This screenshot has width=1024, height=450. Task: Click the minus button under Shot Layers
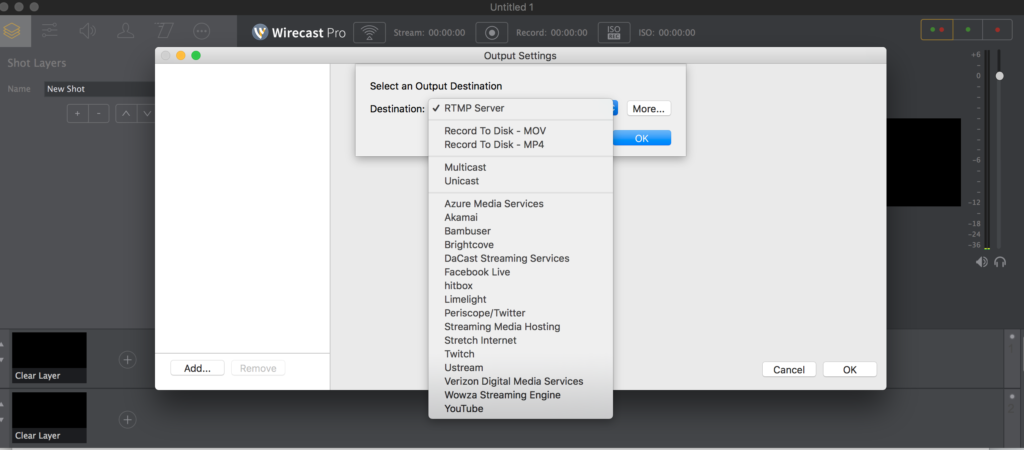(x=99, y=113)
